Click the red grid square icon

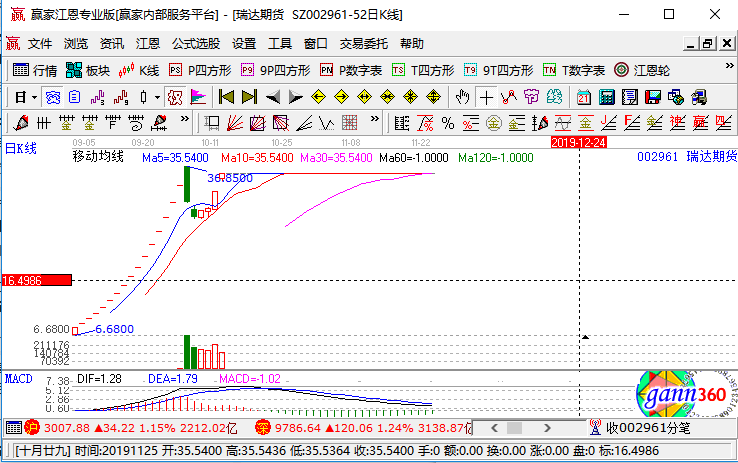(350, 123)
